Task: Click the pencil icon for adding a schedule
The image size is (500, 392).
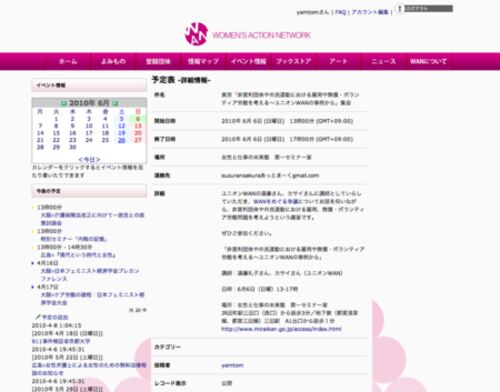Action: click(38, 317)
